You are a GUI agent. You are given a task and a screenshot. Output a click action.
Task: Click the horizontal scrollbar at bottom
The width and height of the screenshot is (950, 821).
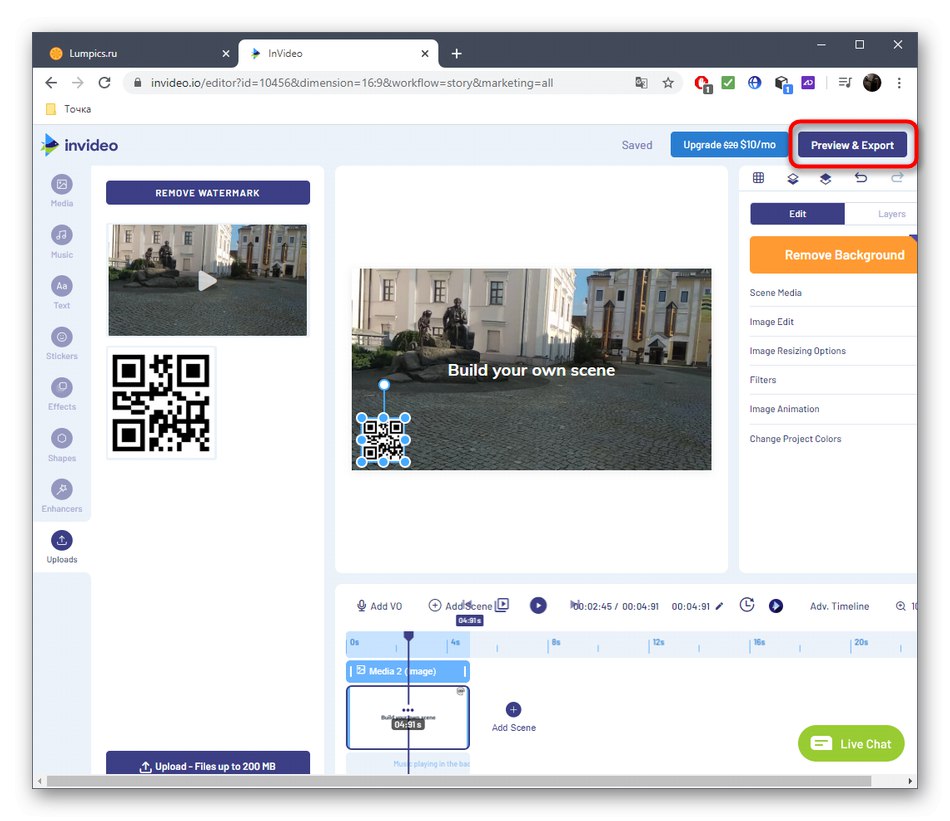459,781
